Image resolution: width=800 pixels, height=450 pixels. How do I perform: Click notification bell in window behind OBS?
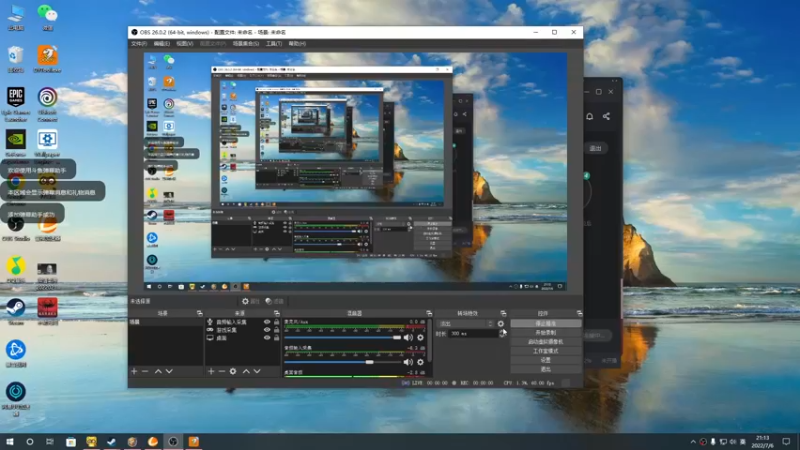click(x=589, y=116)
